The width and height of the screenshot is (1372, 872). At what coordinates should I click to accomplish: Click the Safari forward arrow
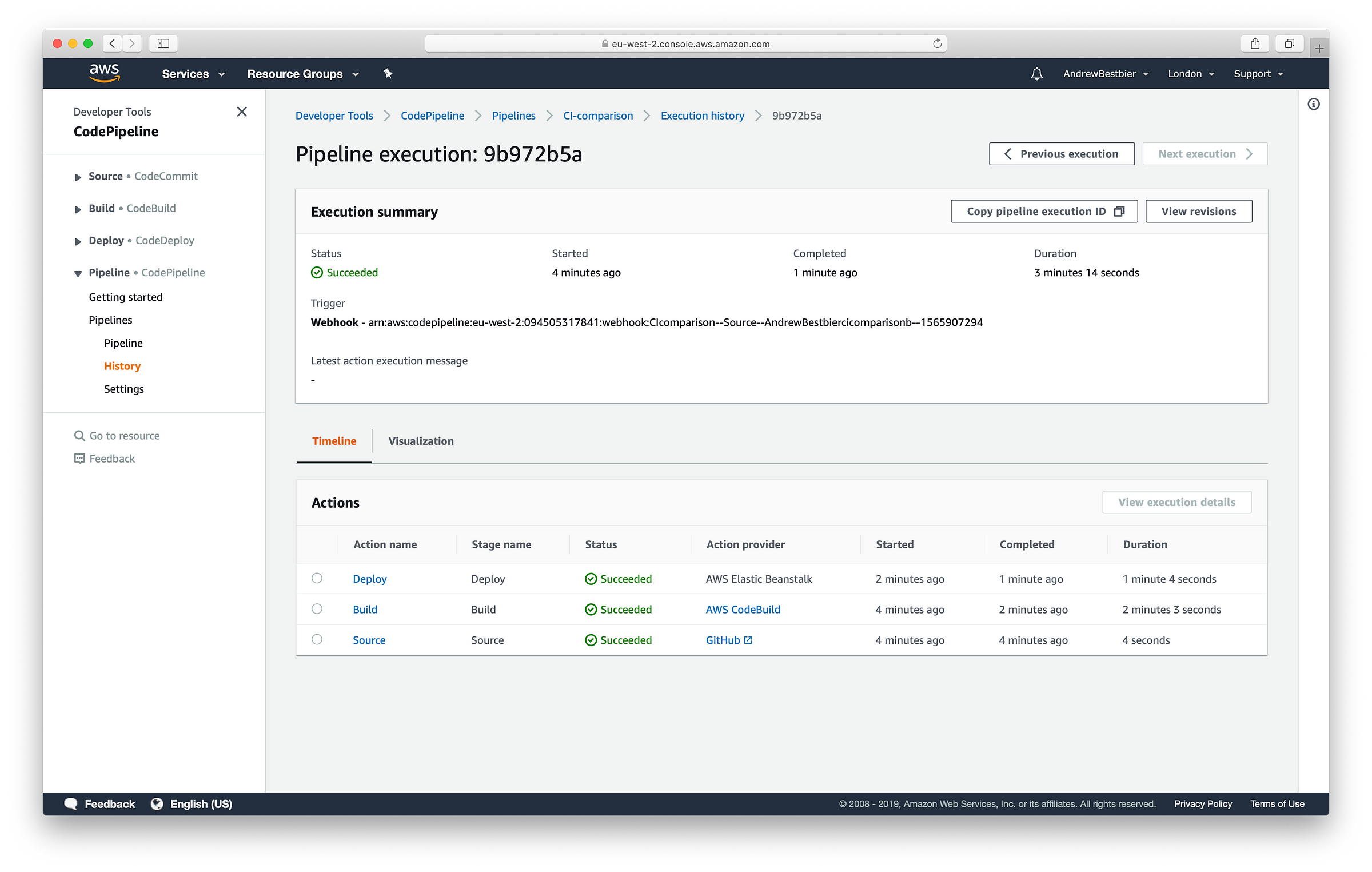[132, 43]
